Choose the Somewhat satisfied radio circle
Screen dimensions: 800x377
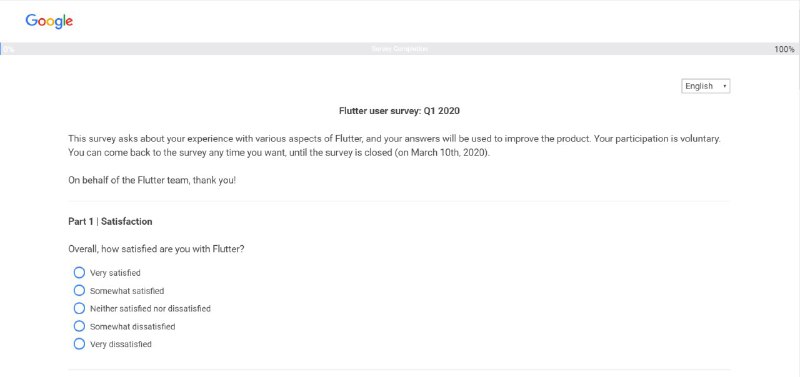79,290
